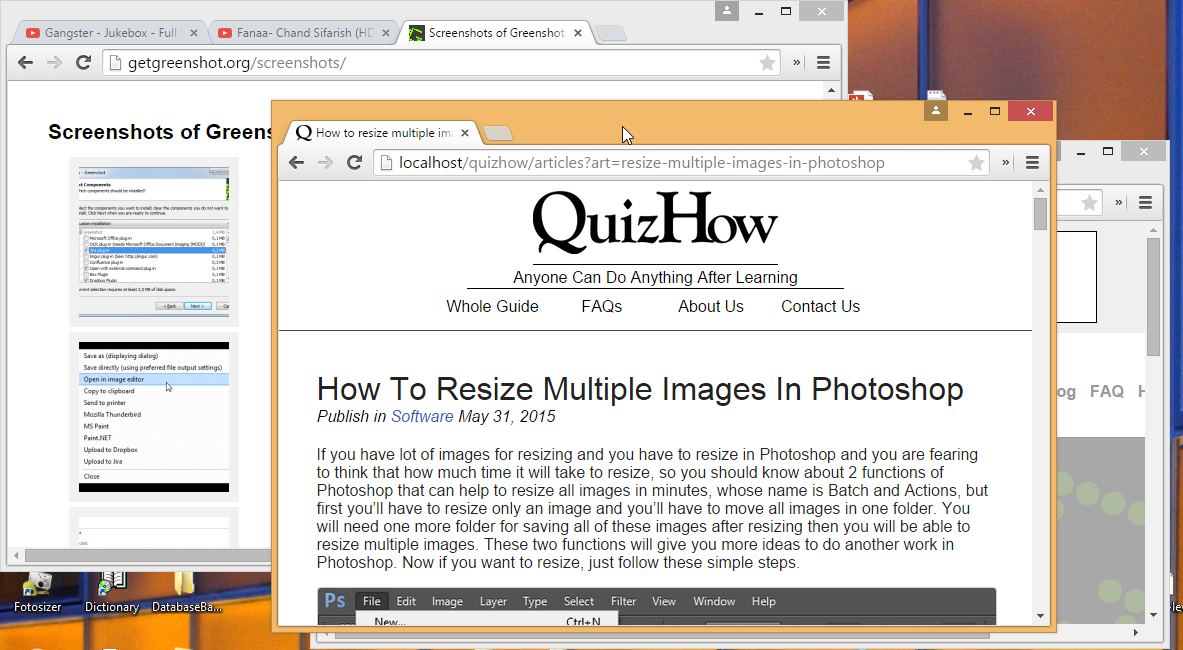Open a new tab in QuizHow window
This screenshot has height=650, width=1183.
tap(498, 133)
